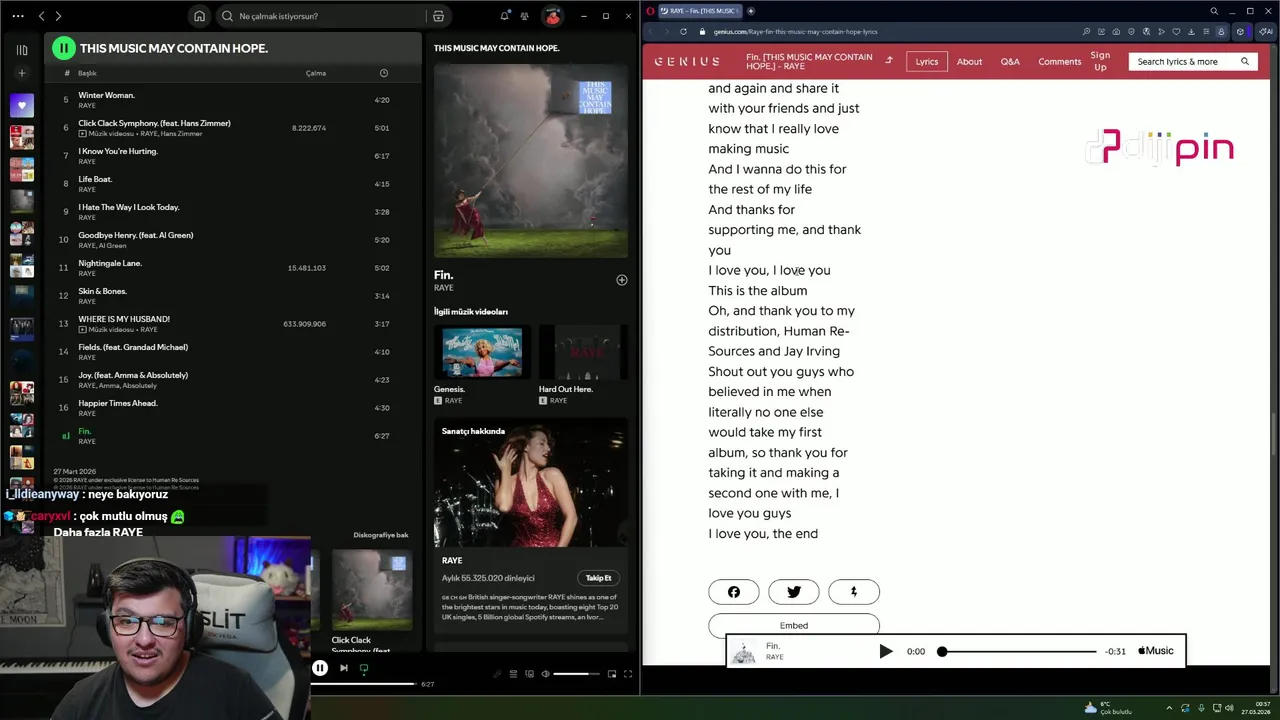
Task: Go back with Spotify left arrow
Action: tap(41, 16)
